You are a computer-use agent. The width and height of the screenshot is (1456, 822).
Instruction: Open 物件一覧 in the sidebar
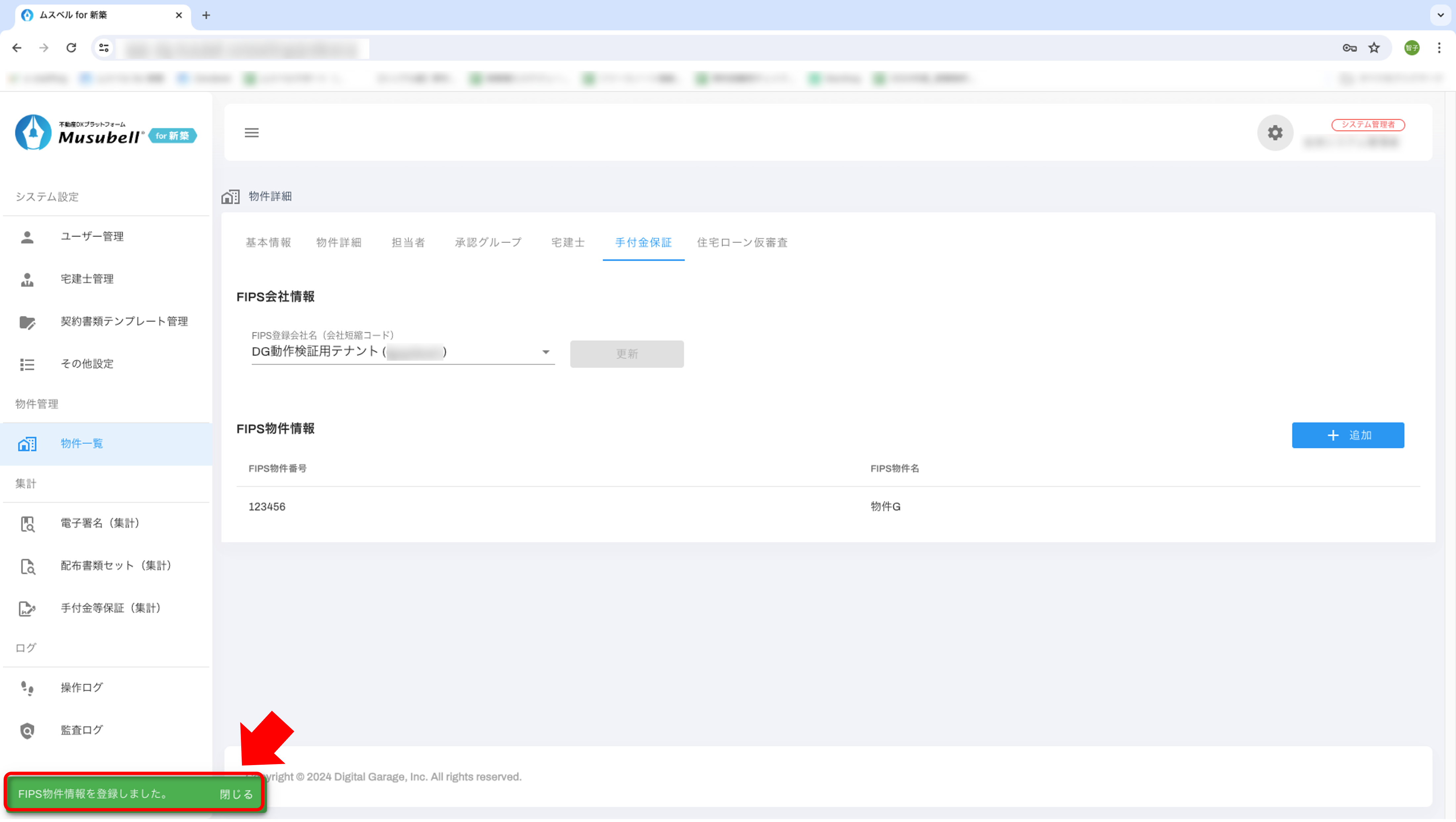[x=82, y=444]
